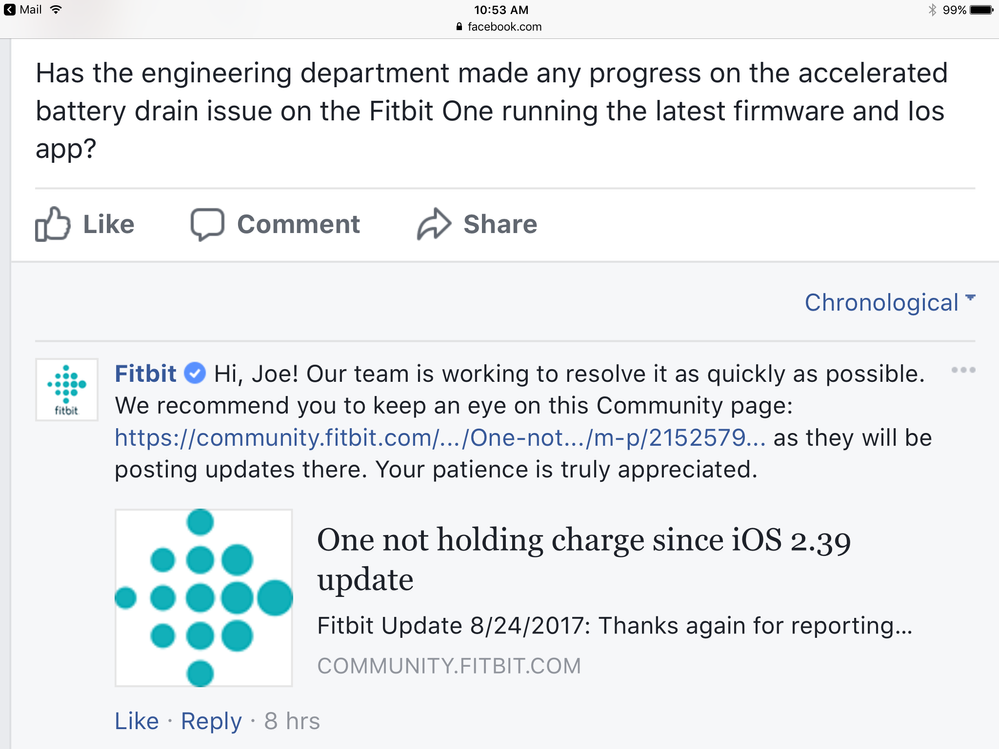Follow the community.fitbit.com URL in the comment

tap(441, 437)
